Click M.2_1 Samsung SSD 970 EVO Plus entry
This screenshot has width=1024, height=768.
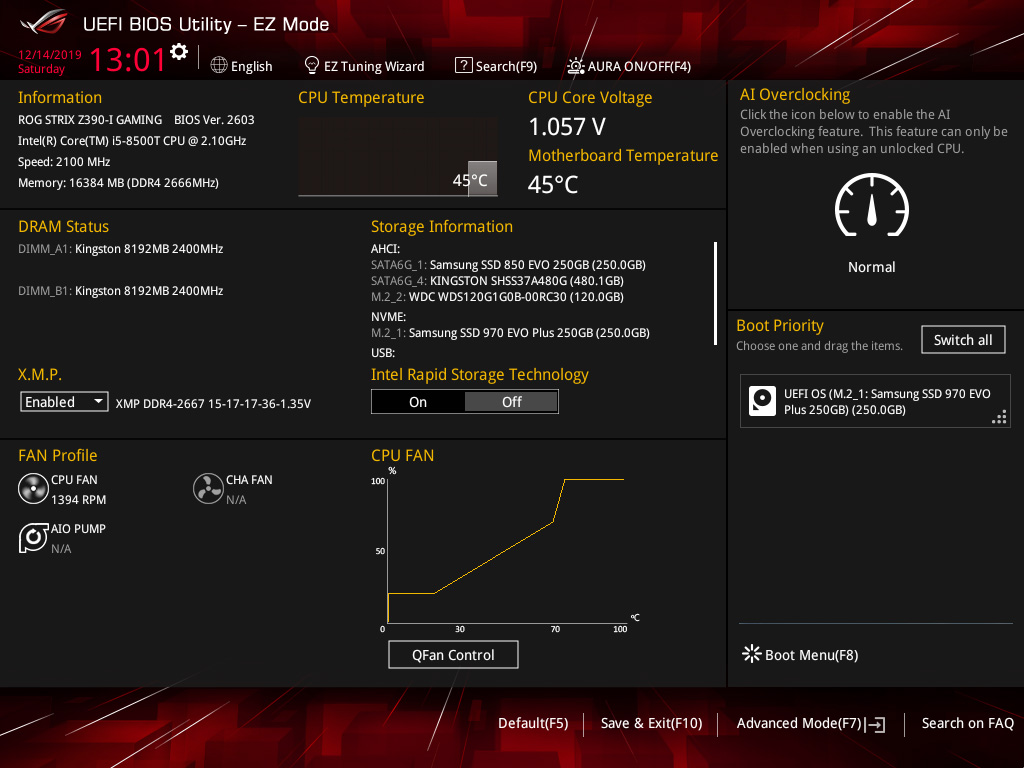pos(510,332)
